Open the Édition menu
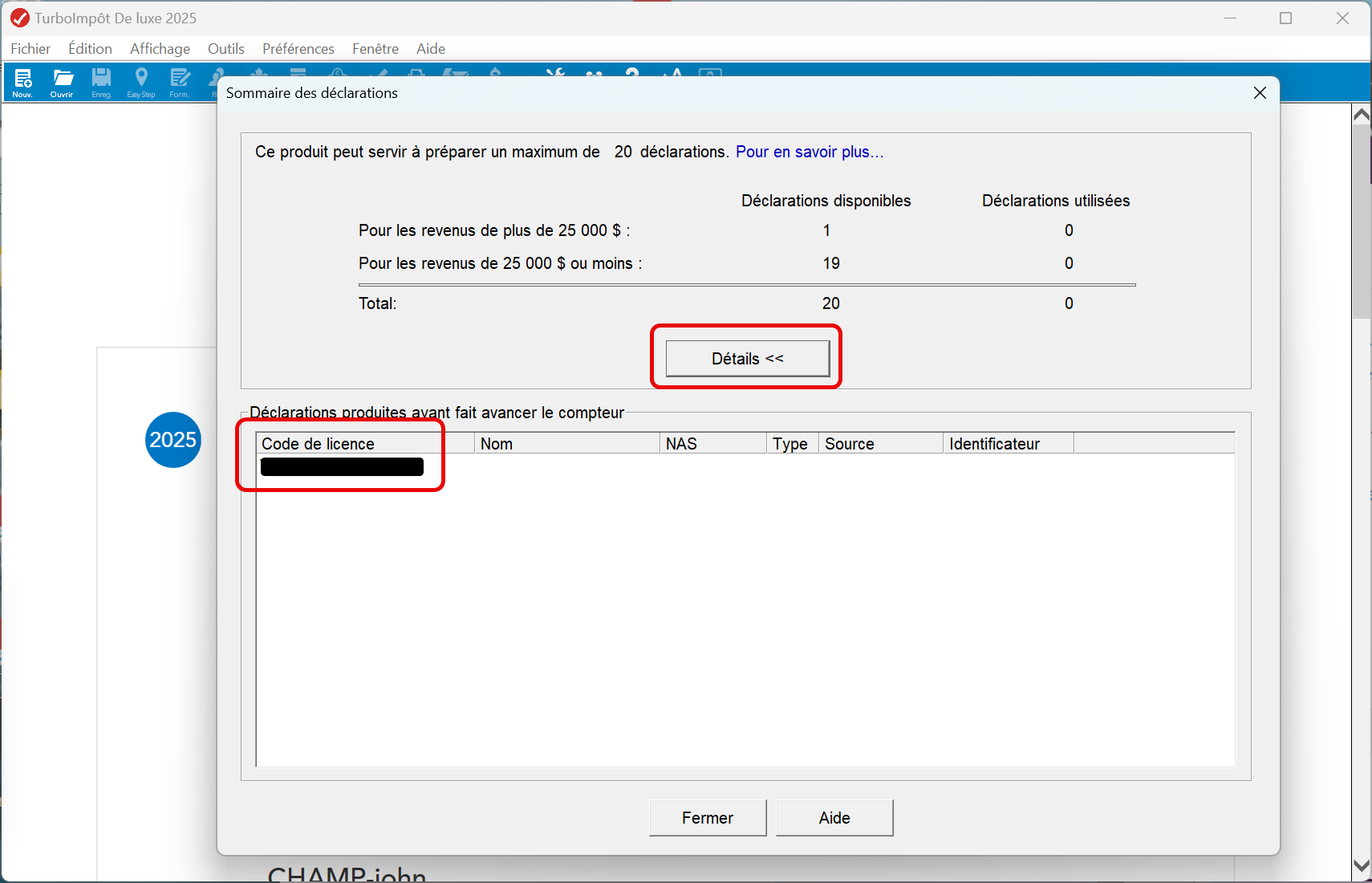This screenshot has height=883, width=1372. coord(90,49)
